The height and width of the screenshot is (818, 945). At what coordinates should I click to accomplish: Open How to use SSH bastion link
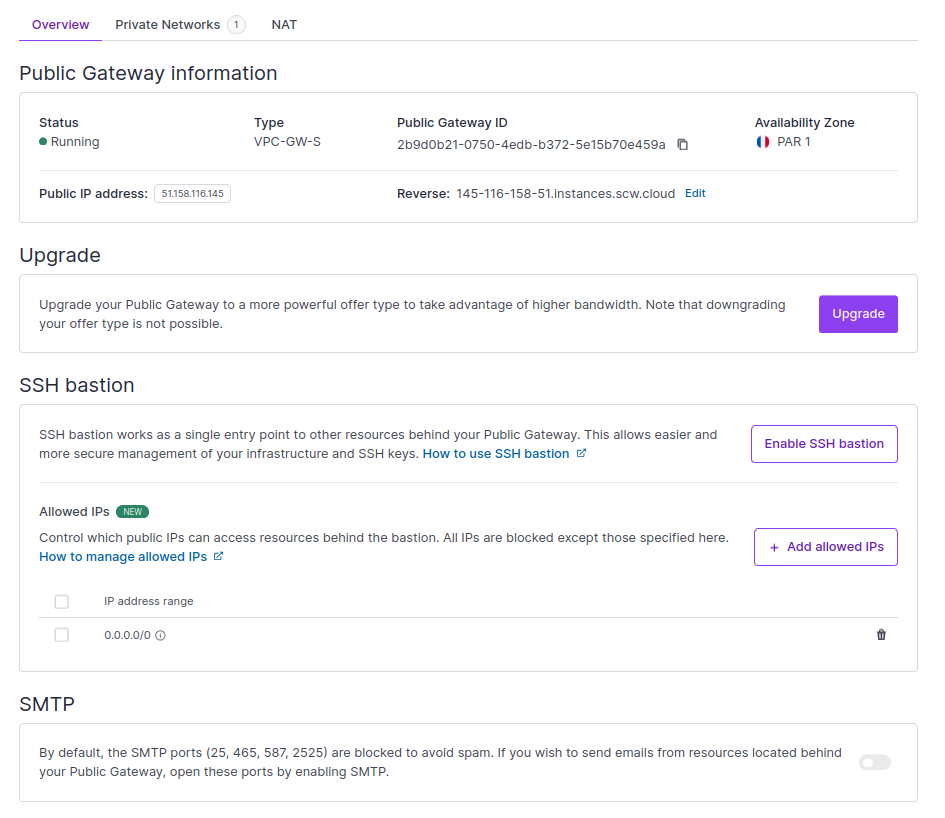click(496, 454)
